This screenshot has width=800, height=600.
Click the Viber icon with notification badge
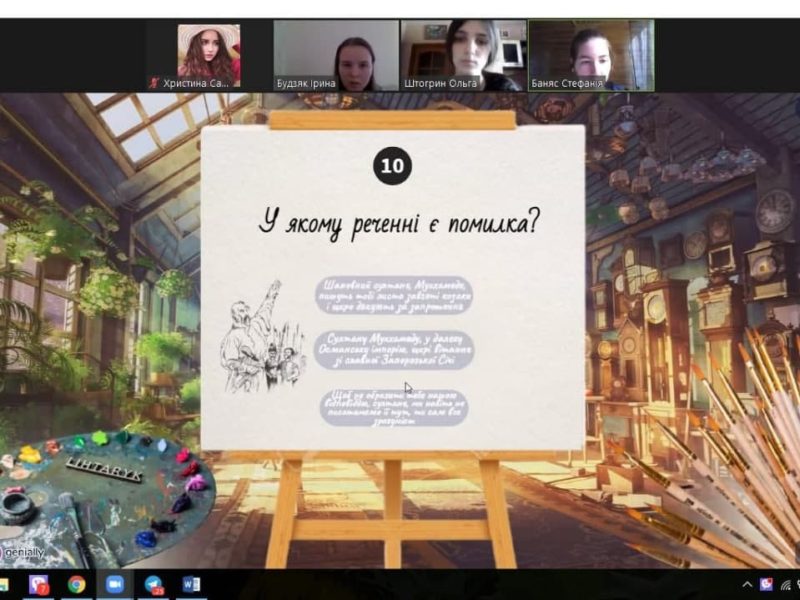click(x=39, y=584)
